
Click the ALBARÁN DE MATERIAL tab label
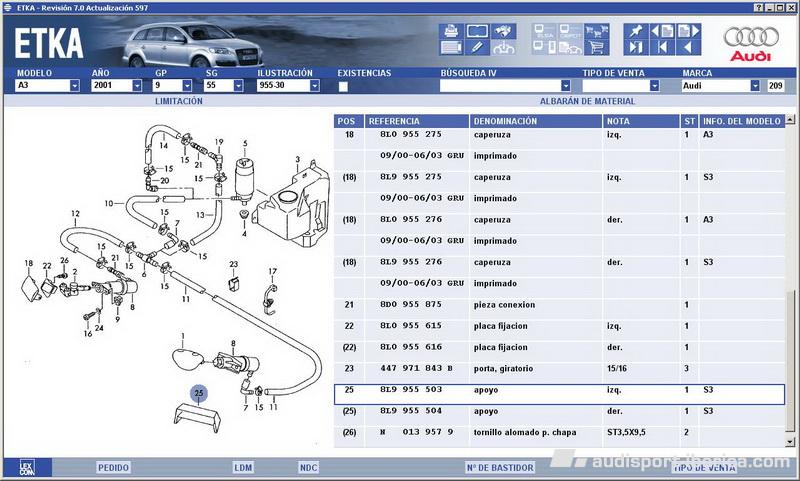[x=587, y=102]
